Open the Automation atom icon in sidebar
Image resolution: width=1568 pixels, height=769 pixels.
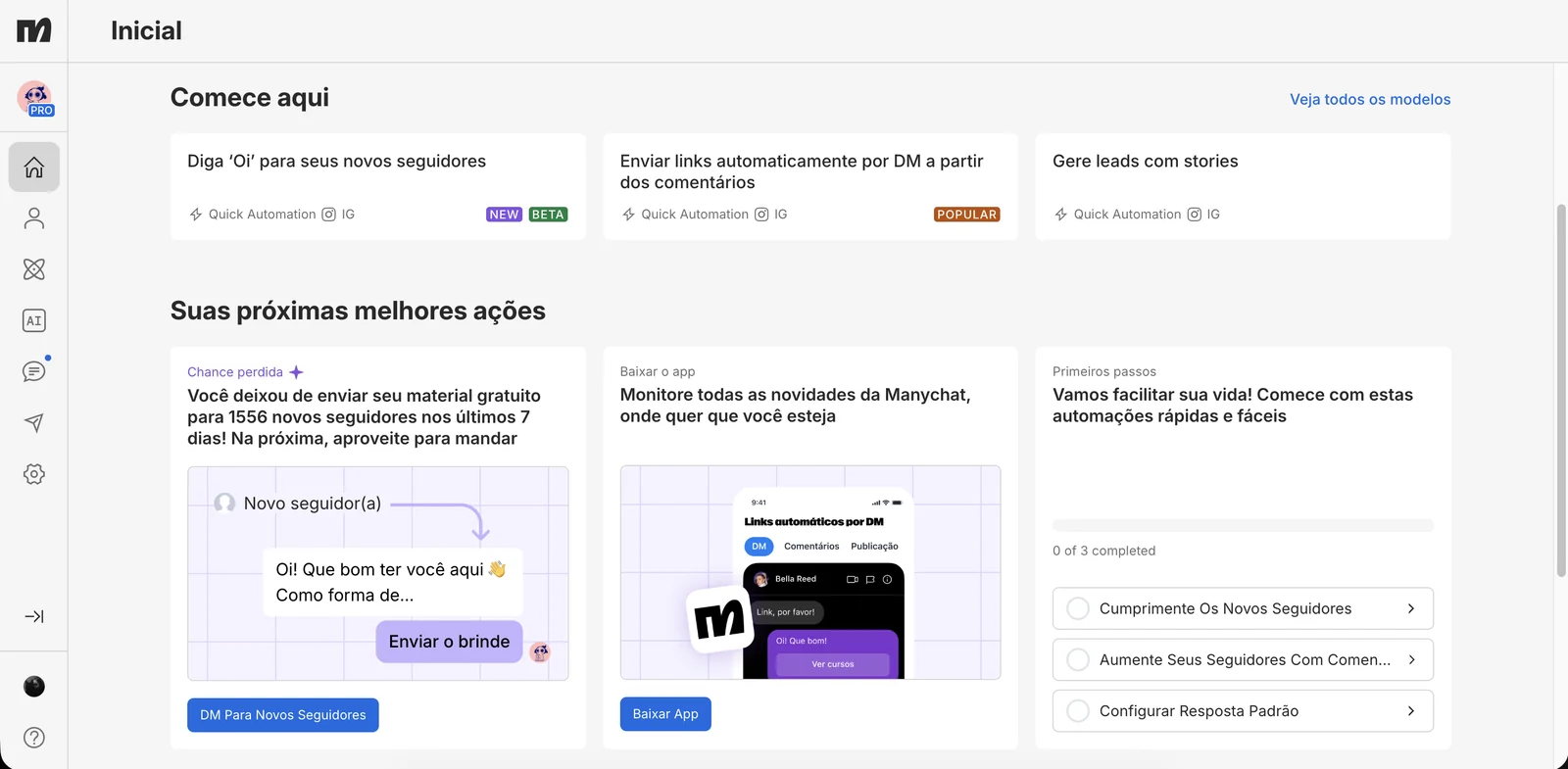34,269
